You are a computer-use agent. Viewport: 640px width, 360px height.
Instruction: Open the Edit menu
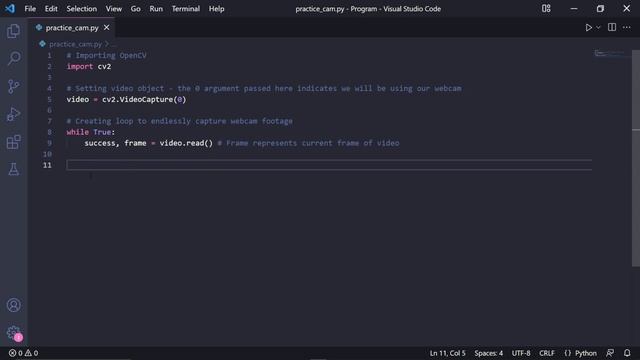(x=51, y=9)
